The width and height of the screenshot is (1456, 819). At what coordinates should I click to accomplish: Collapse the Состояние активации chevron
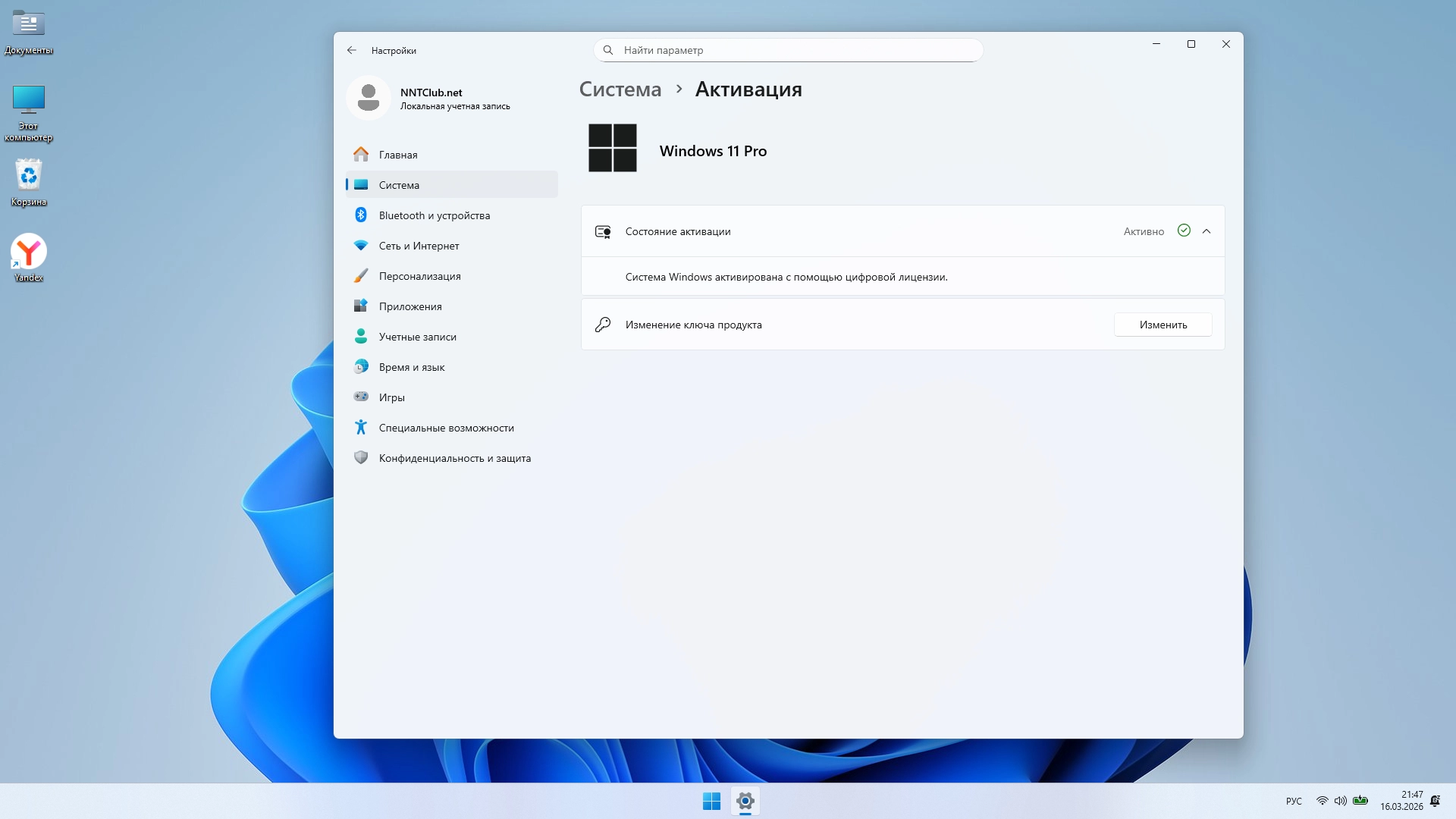1207,231
